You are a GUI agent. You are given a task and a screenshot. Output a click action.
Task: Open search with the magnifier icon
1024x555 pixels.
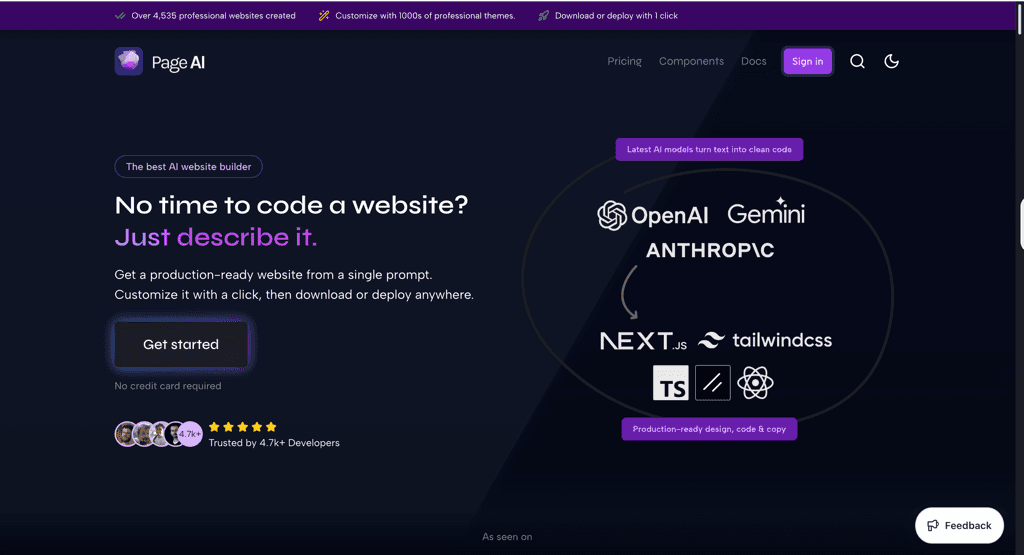click(857, 61)
